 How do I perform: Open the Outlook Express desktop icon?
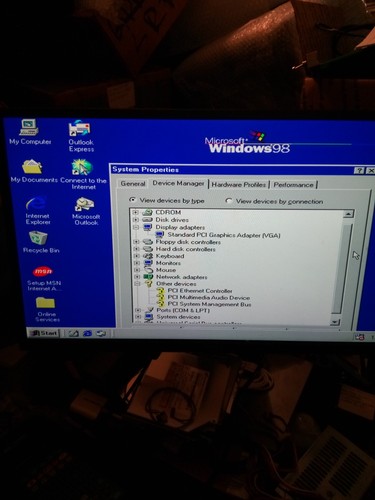[x=80, y=136]
